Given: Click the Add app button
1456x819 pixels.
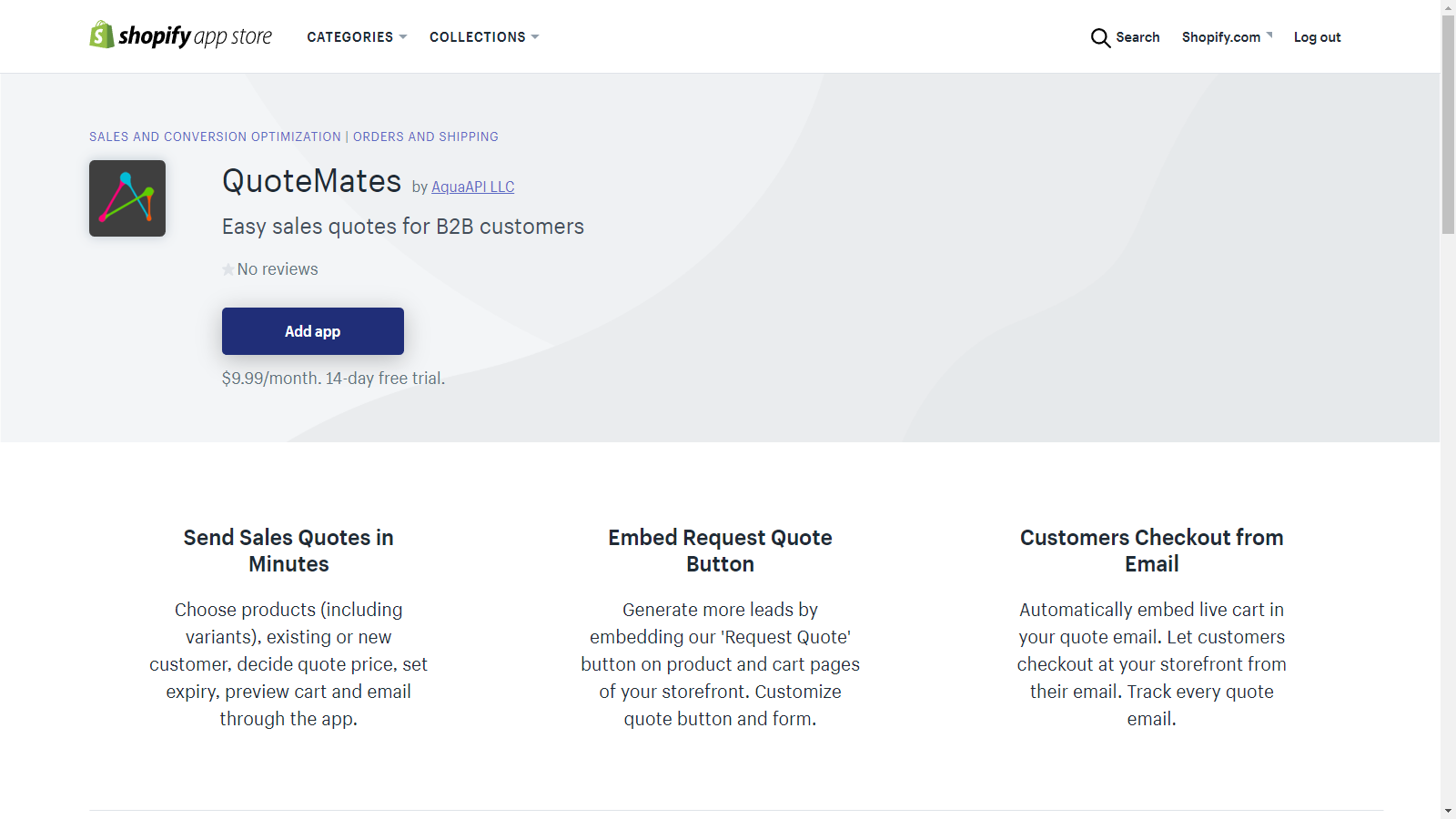Looking at the screenshot, I should [313, 331].
